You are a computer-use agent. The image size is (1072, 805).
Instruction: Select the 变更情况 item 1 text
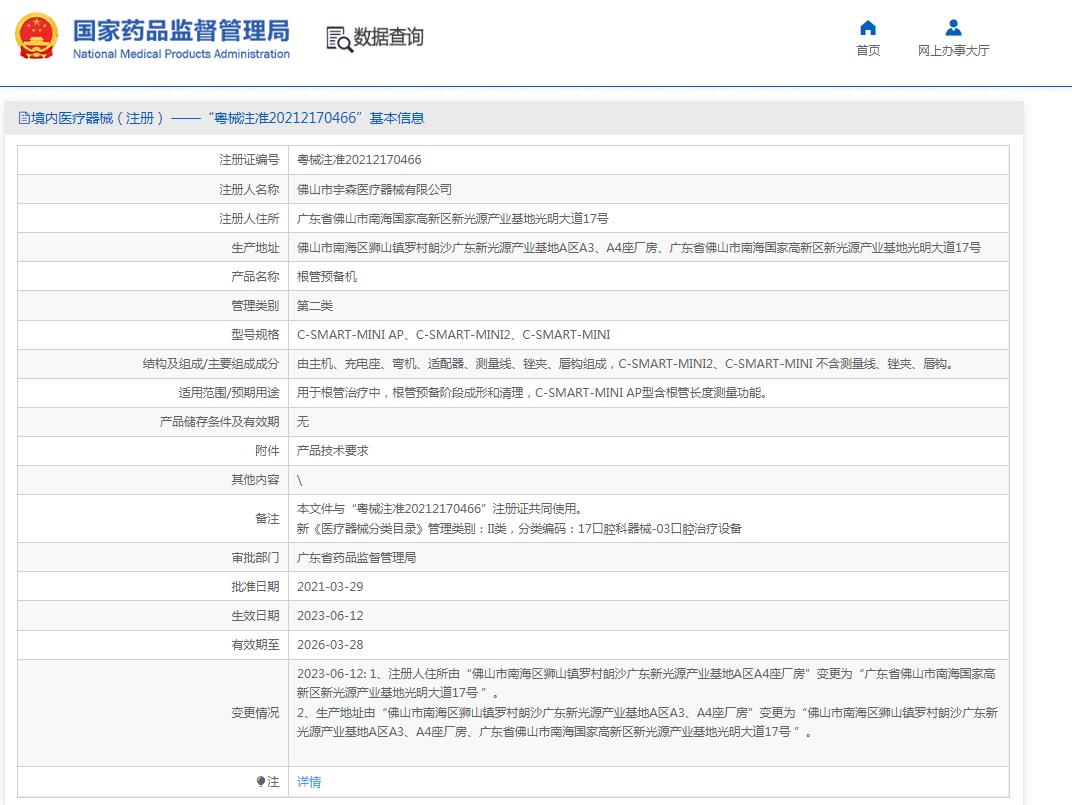646,683
